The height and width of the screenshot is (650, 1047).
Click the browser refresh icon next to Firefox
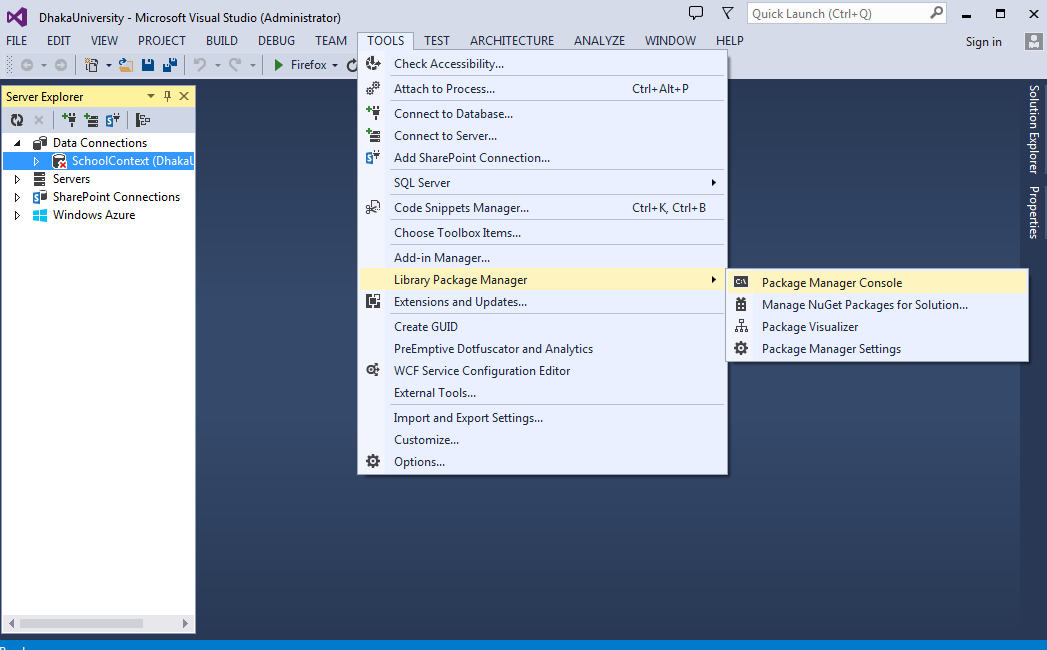(352, 65)
